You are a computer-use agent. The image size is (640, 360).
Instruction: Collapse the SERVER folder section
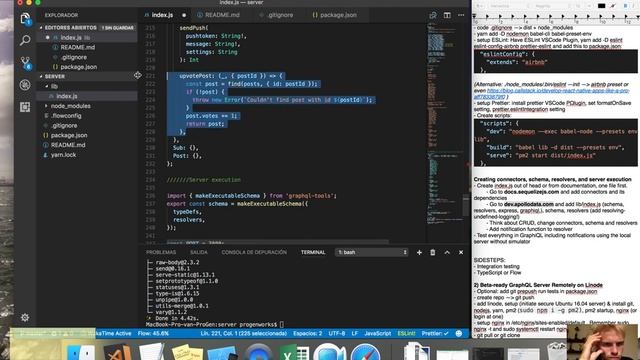[x=55, y=76]
